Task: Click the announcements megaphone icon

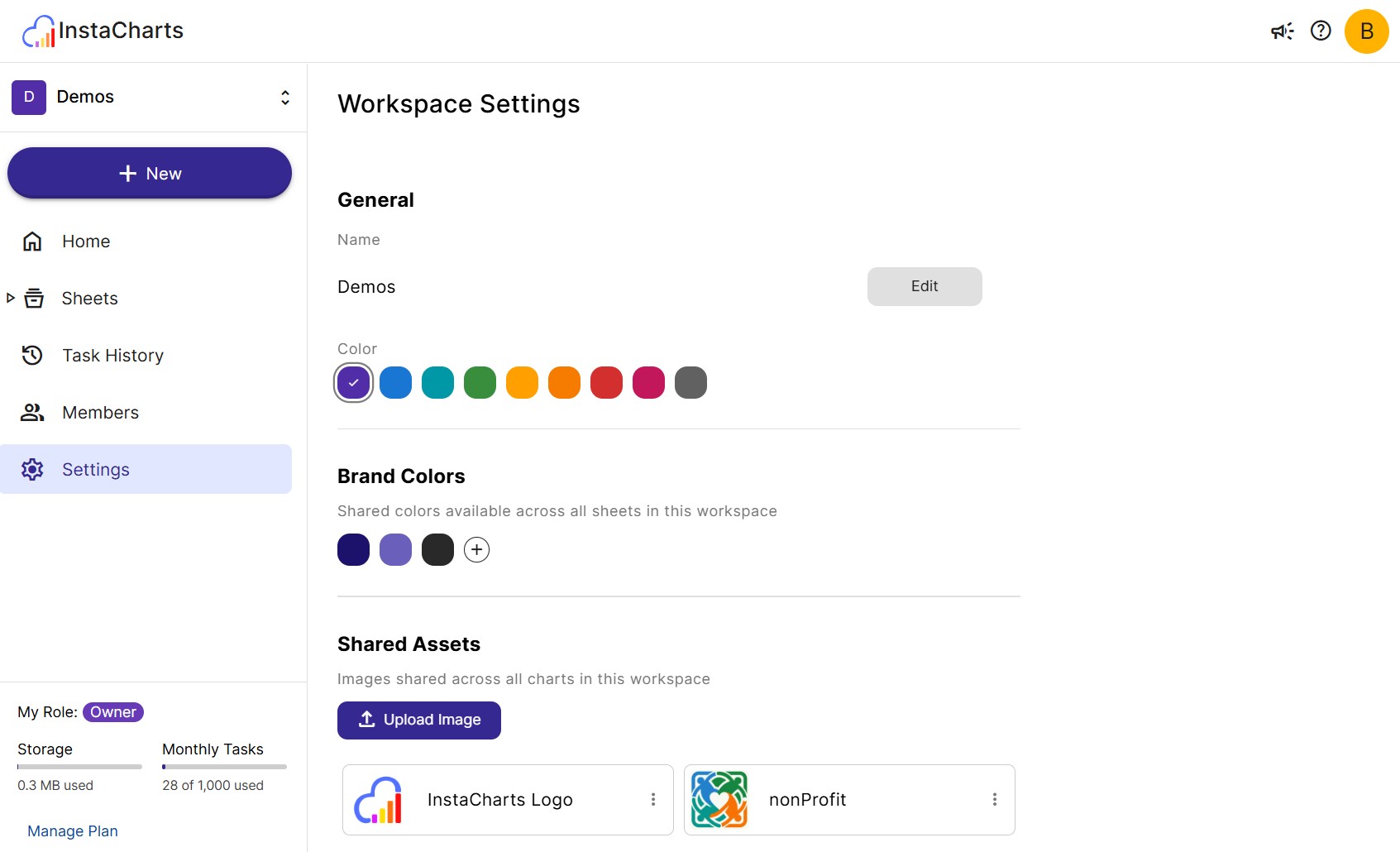Action: (1282, 31)
